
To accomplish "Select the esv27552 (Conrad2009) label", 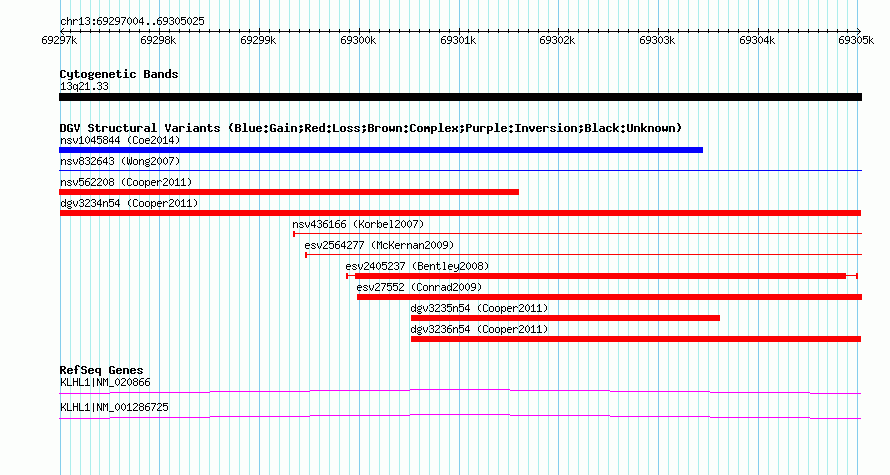I will tap(419, 287).
